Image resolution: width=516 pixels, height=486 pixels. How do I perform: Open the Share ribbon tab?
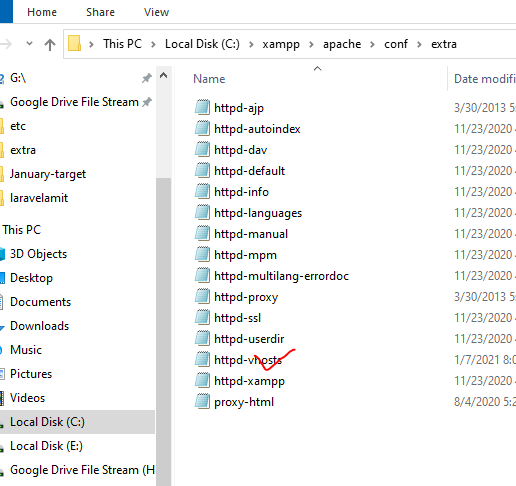tap(100, 12)
